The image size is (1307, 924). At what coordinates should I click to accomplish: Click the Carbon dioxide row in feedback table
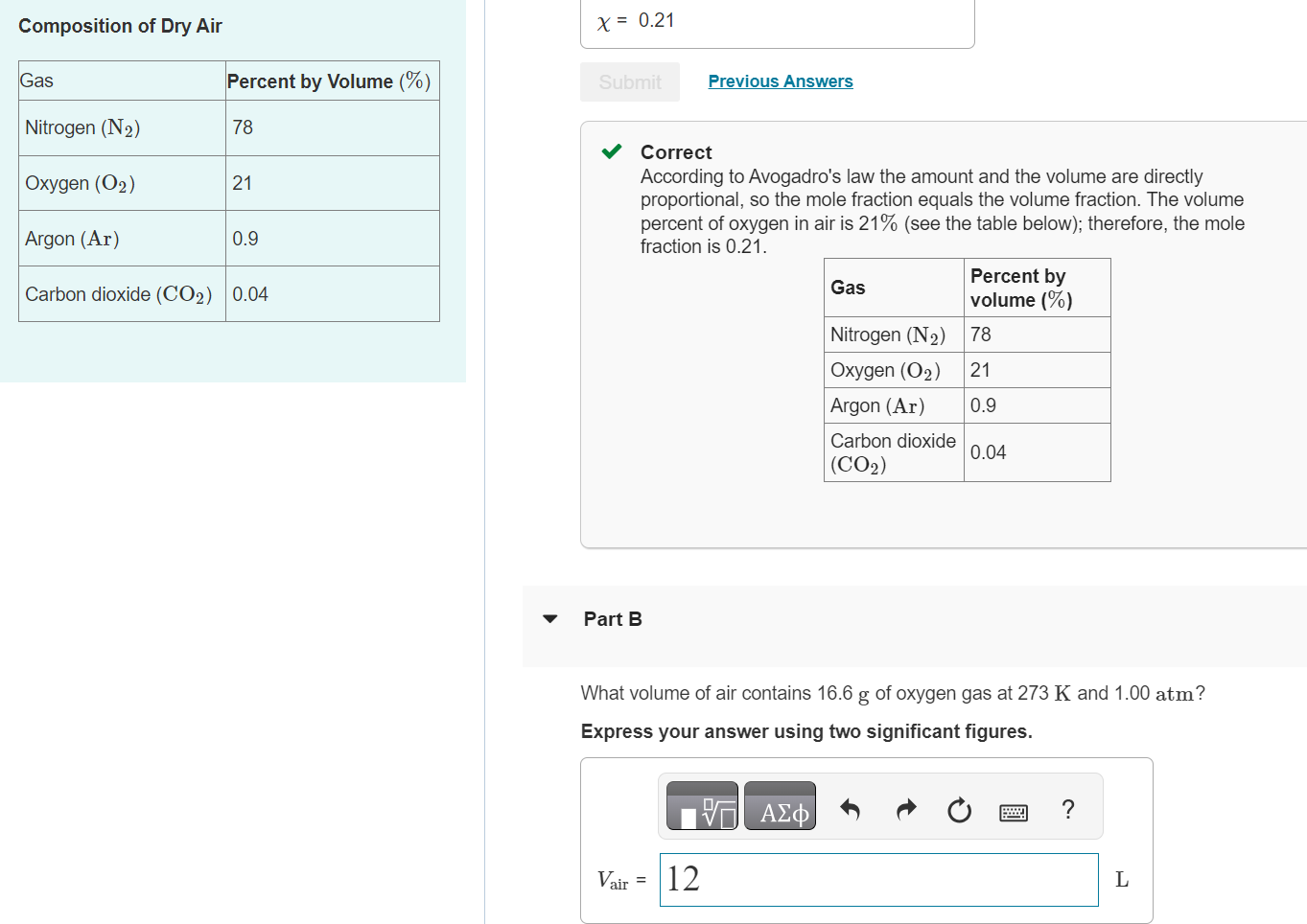pyautogui.click(x=893, y=451)
